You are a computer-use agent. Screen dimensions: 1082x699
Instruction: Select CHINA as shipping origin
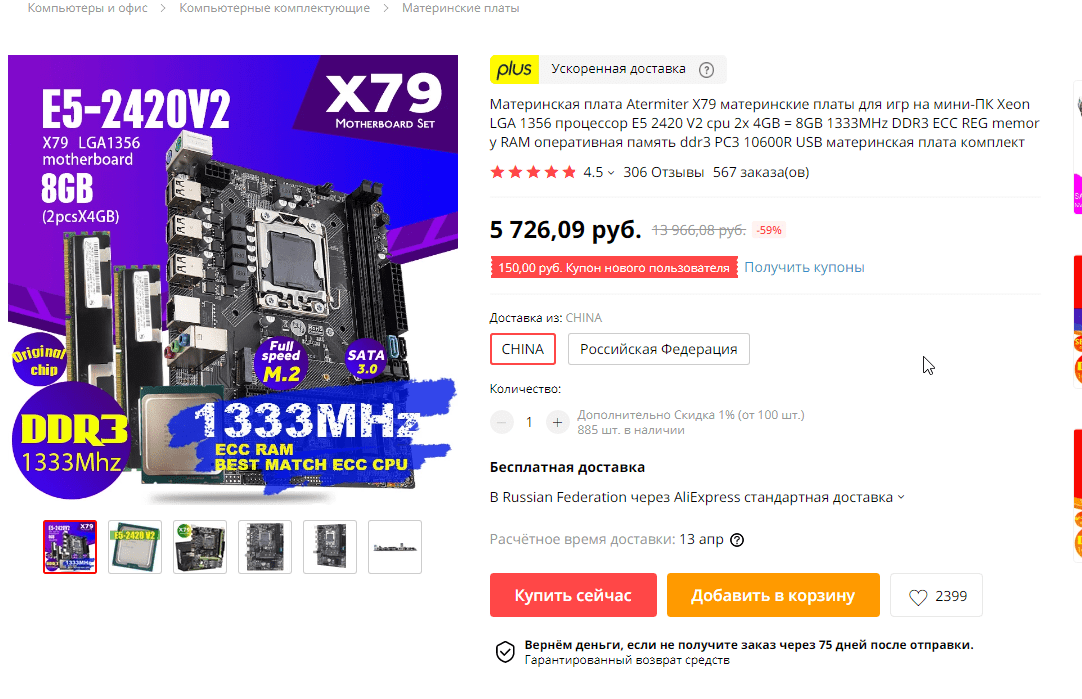point(522,349)
